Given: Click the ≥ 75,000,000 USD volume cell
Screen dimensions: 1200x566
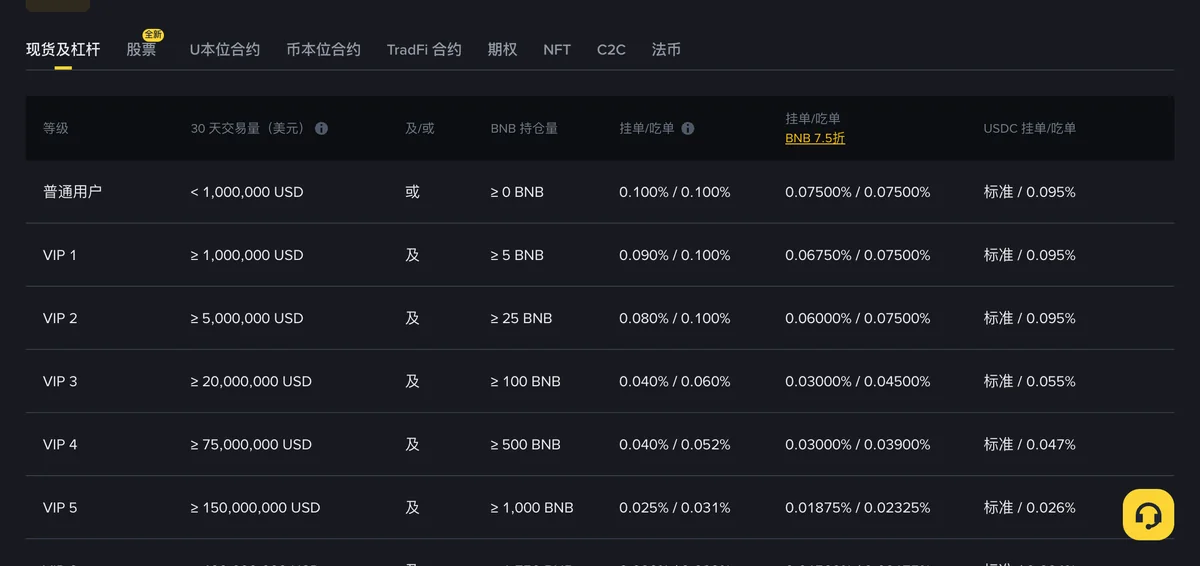Looking at the screenshot, I should click(251, 444).
